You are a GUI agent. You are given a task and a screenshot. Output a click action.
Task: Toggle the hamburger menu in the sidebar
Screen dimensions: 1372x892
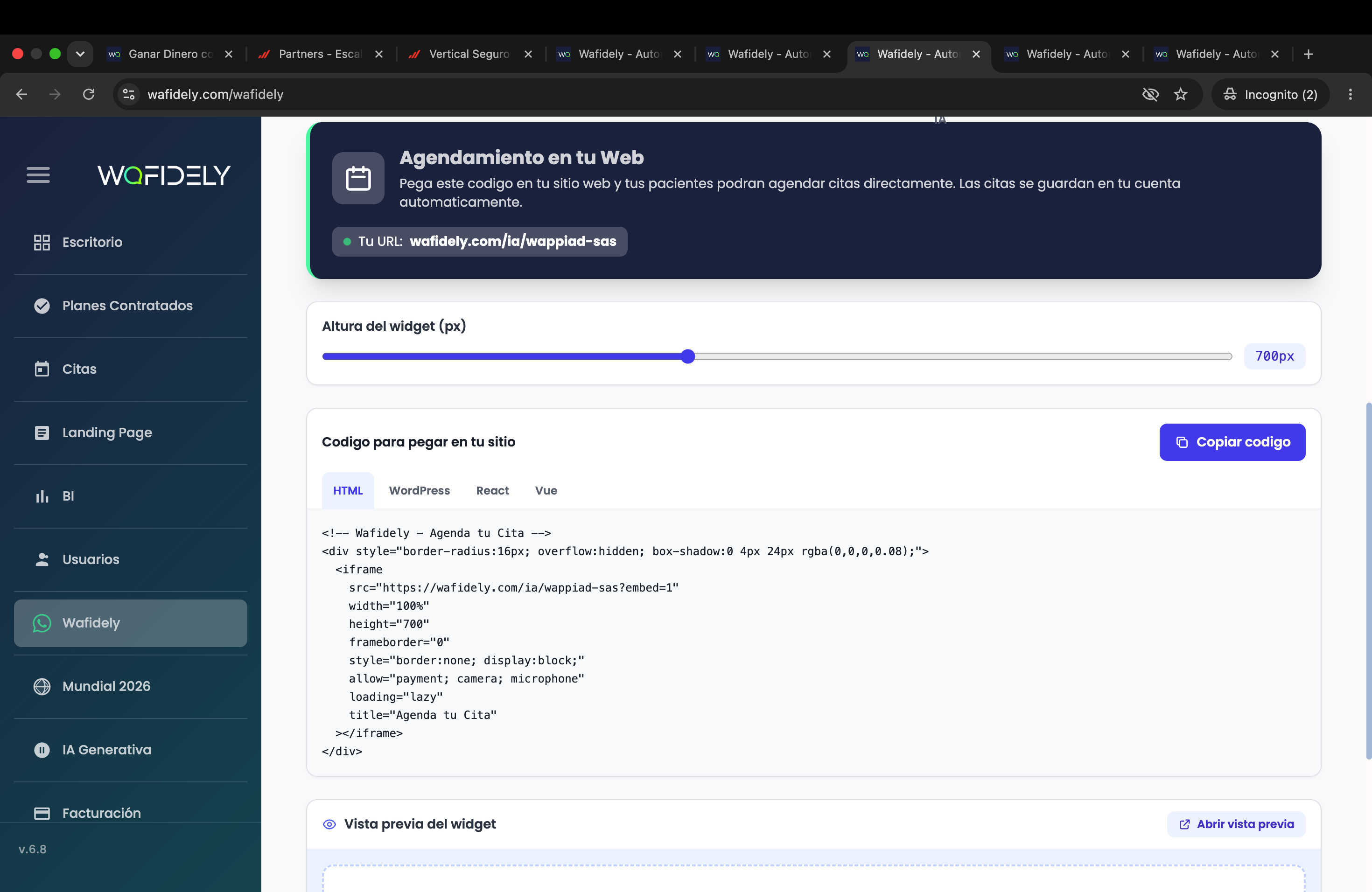click(38, 174)
